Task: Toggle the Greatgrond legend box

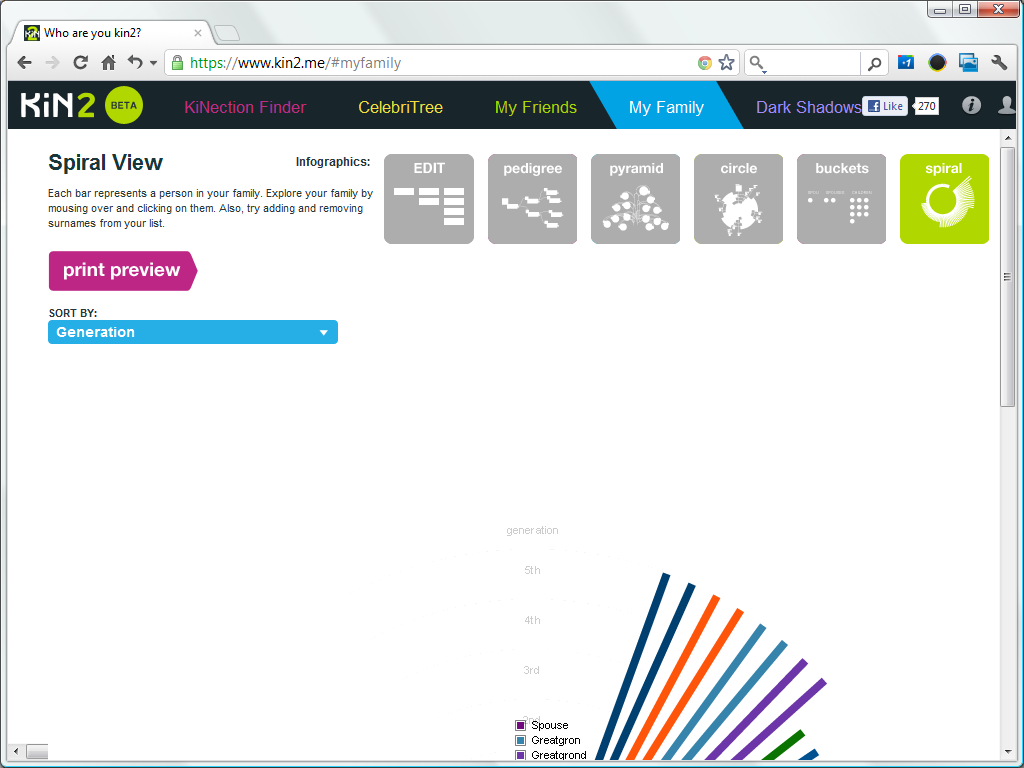Action: pyautogui.click(x=520, y=755)
